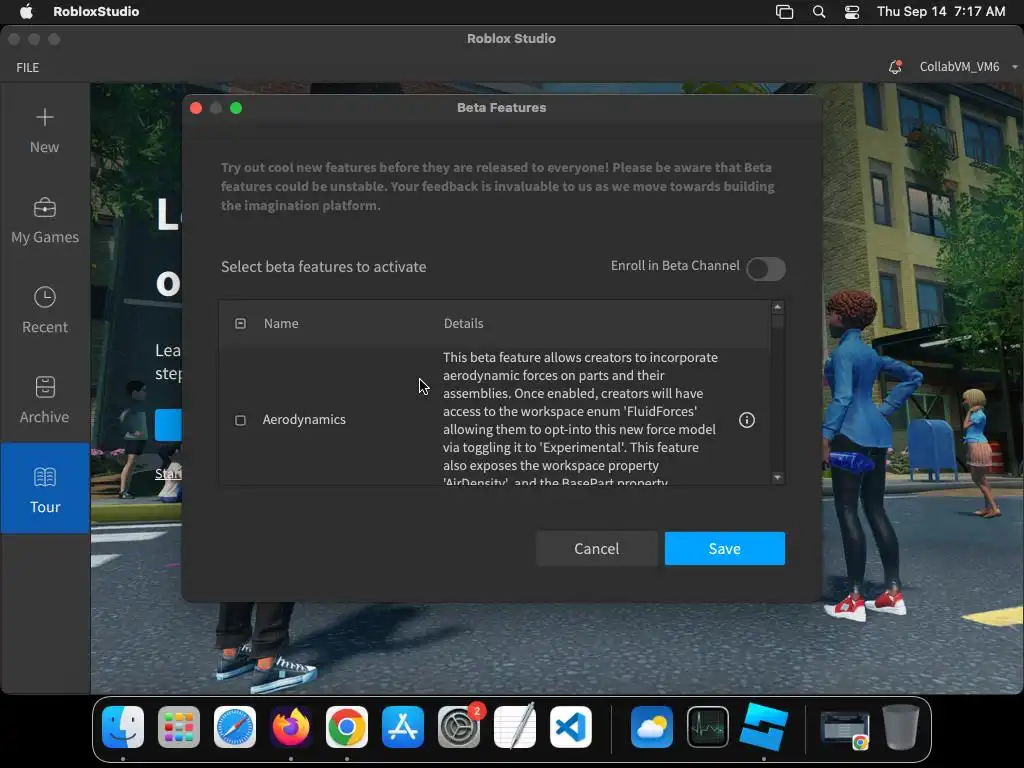Click the Aerodynamics feature name

[304, 419]
